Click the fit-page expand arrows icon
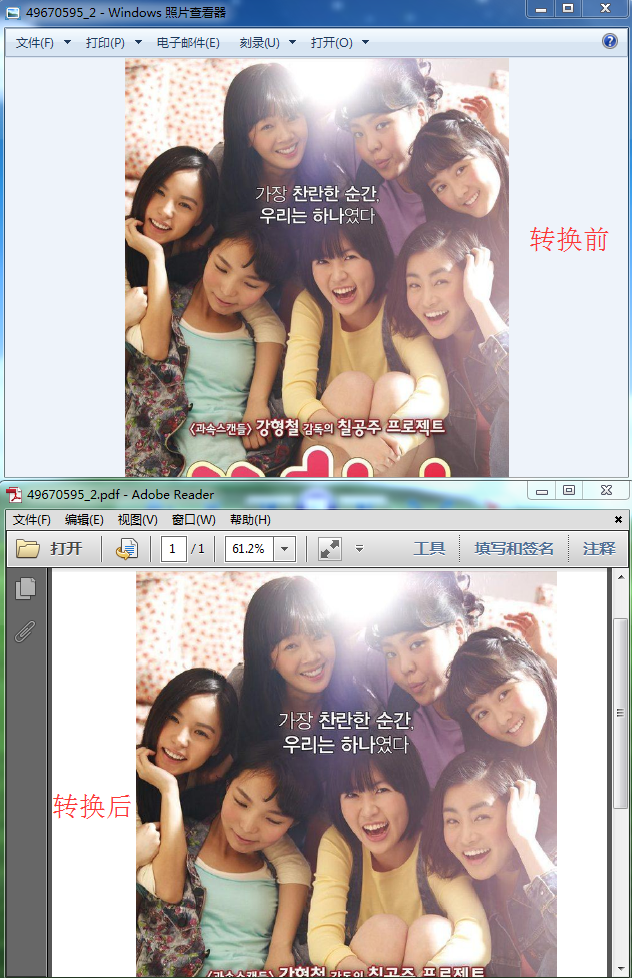Screen dimensions: 632x978 [329, 549]
